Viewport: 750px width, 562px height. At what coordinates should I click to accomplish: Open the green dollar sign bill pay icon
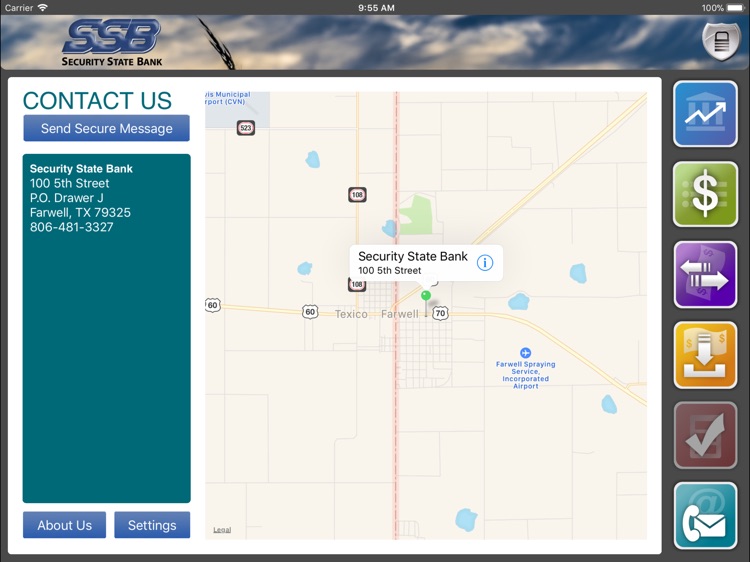(705, 194)
